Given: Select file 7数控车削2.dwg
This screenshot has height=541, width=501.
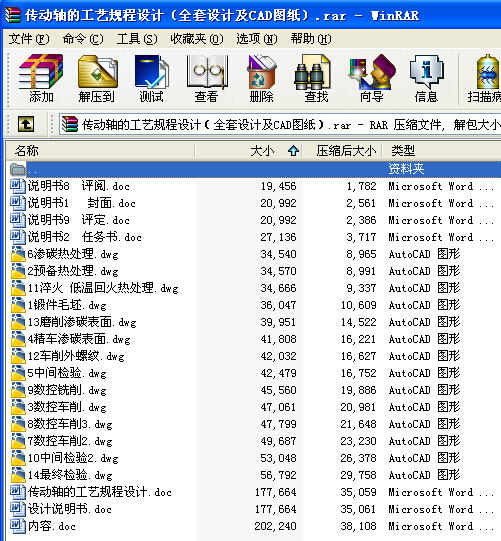Looking at the screenshot, I should tap(70, 441).
